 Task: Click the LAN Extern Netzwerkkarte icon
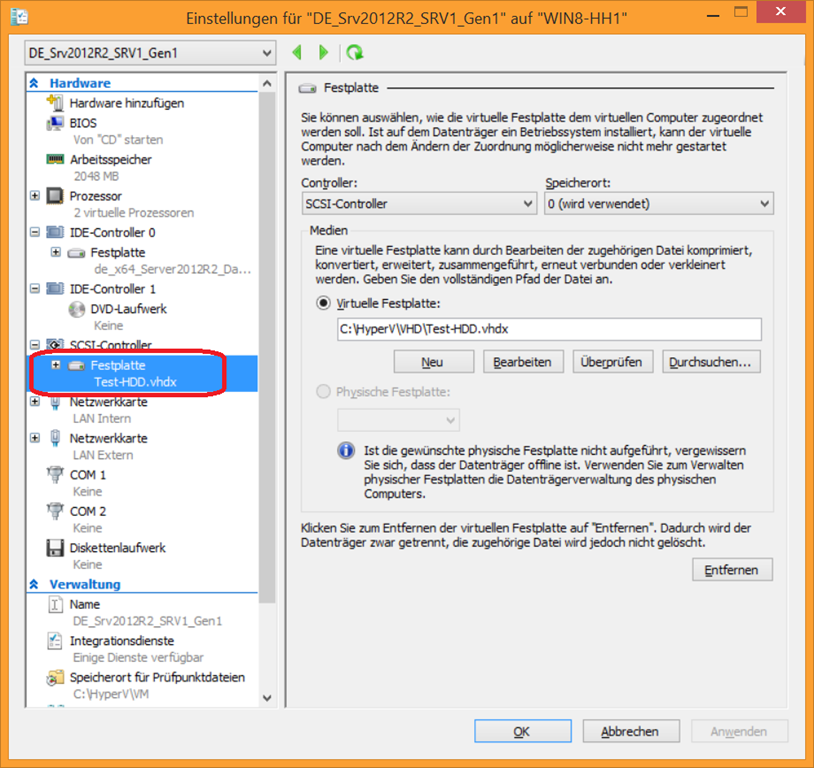click(x=55, y=438)
